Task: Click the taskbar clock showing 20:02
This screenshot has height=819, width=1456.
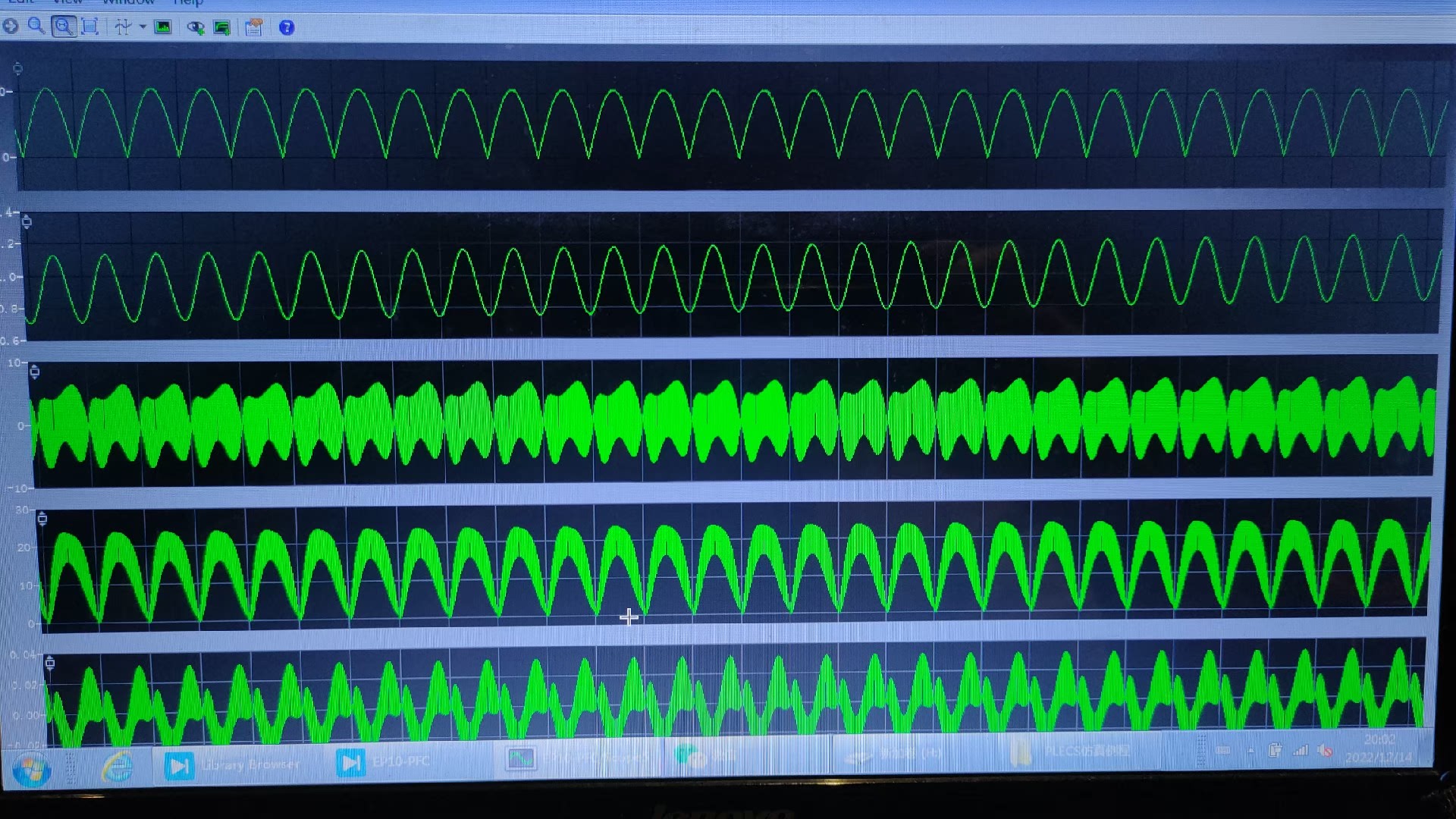Action: 1379,748
